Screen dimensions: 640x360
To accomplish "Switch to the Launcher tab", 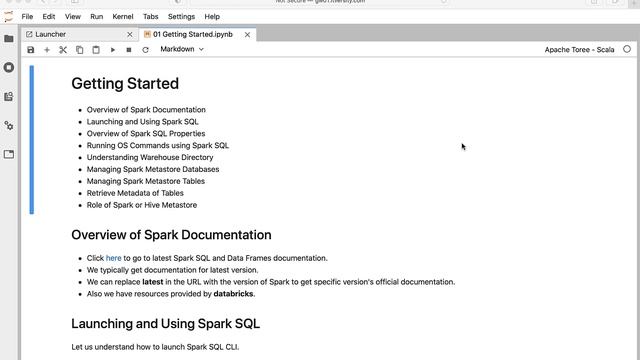I will (79, 35).
